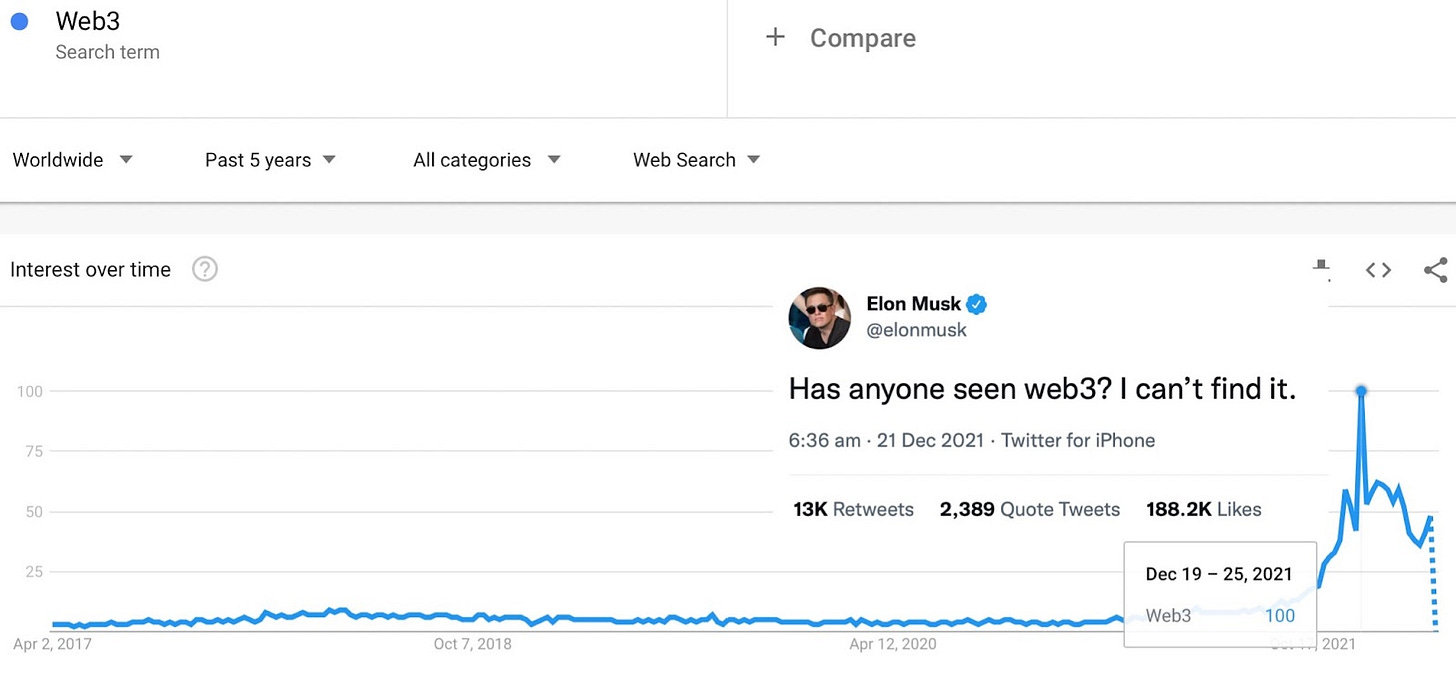The width and height of the screenshot is (1456, 679).
Task: Click the share chart icon
Action: (x=1436, y=269)
